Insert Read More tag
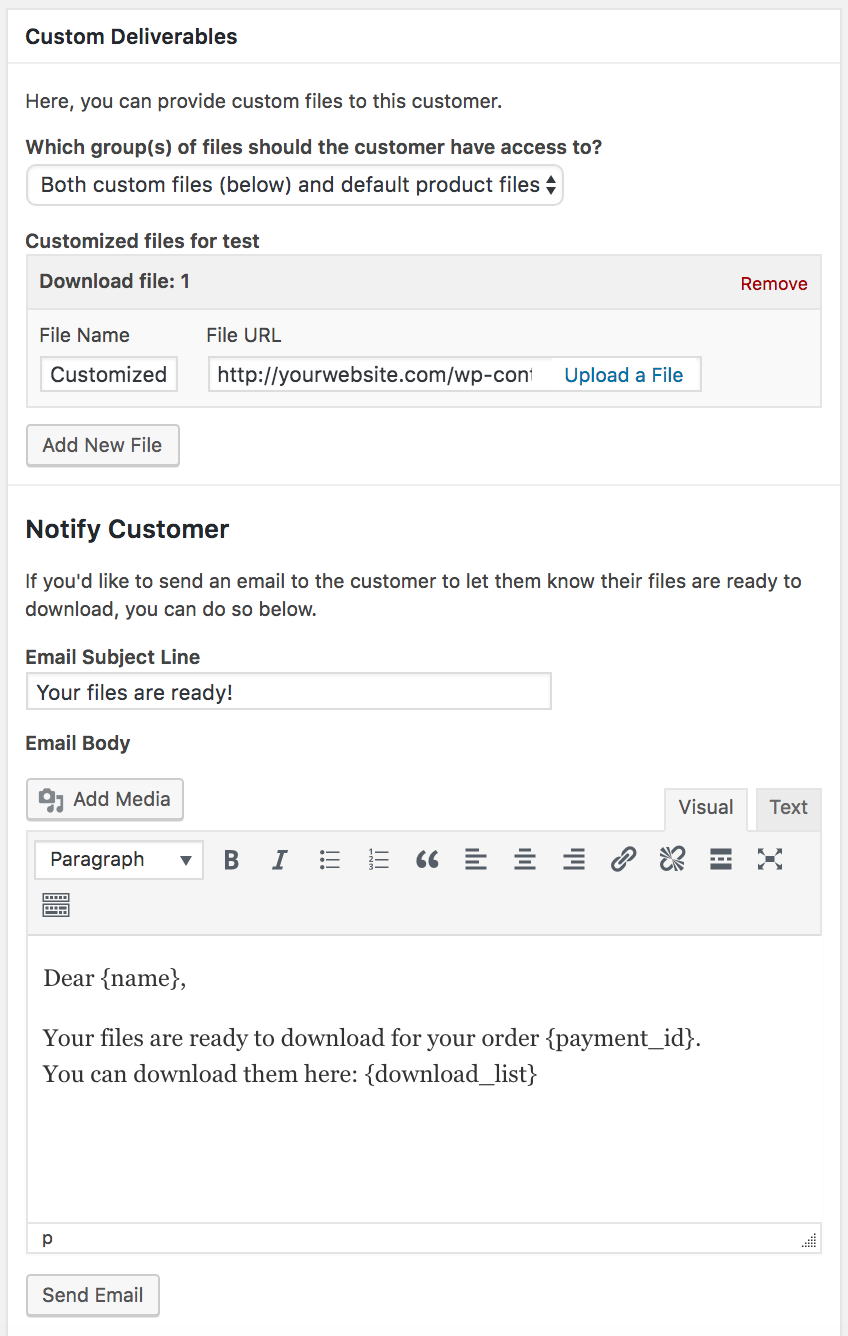848x1336 pixels. click(721, 860)
